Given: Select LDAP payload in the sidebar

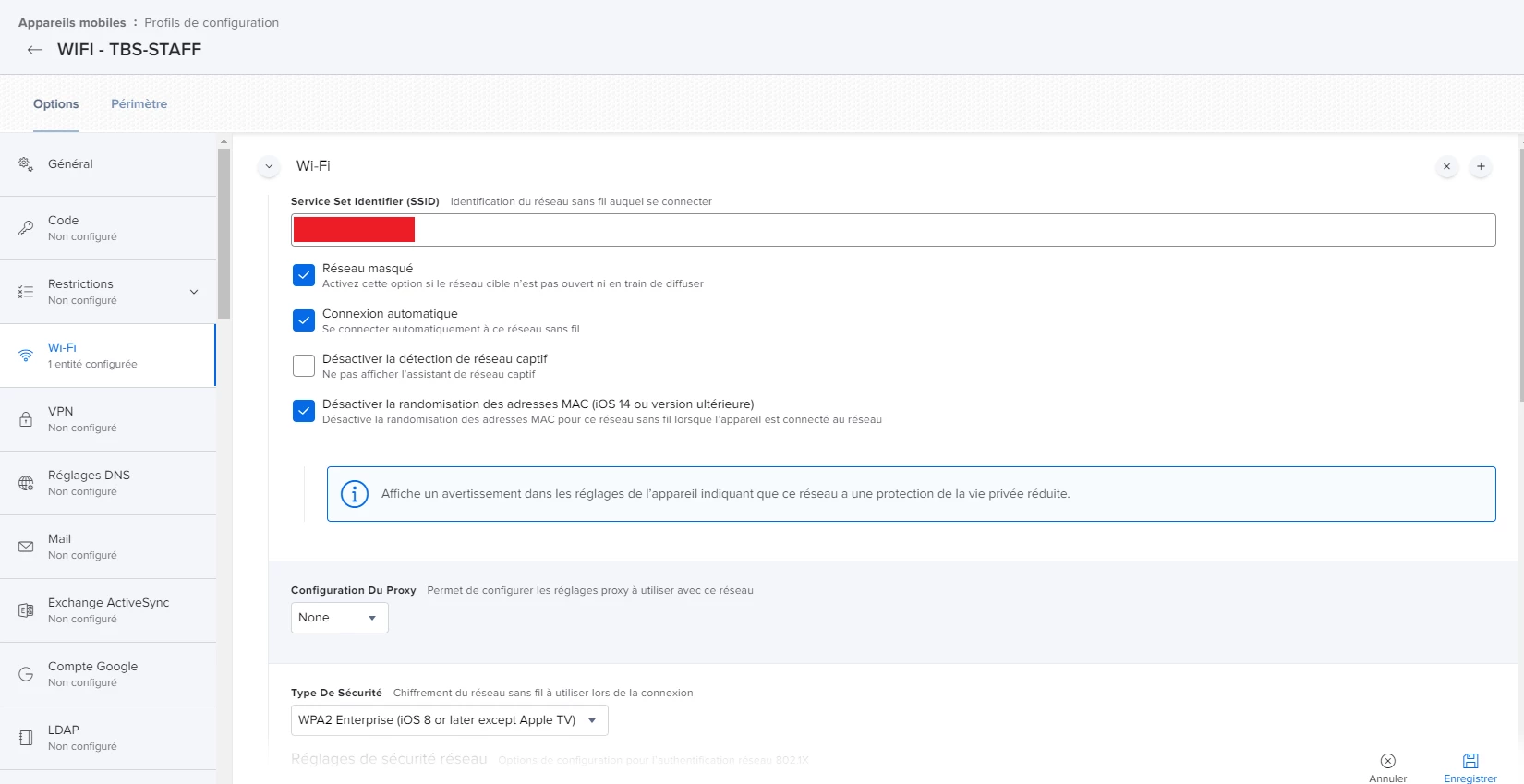Looking at the screenshot, I should click(x=108, y=738).
